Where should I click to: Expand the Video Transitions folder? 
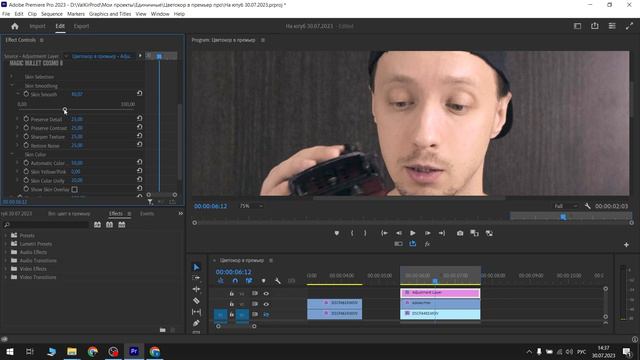point(6,277)
